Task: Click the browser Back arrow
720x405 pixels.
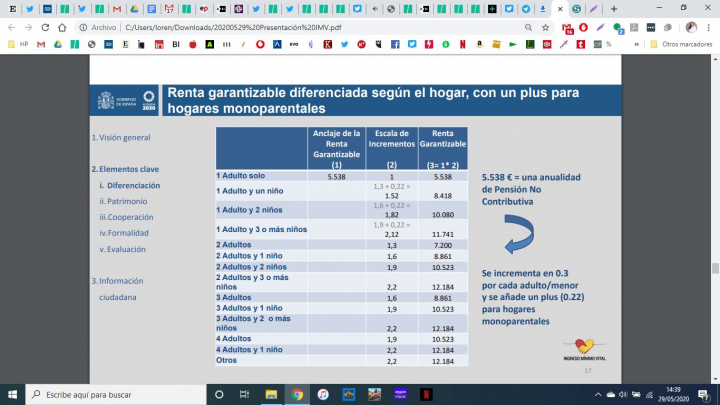Action: coord(11,28)
